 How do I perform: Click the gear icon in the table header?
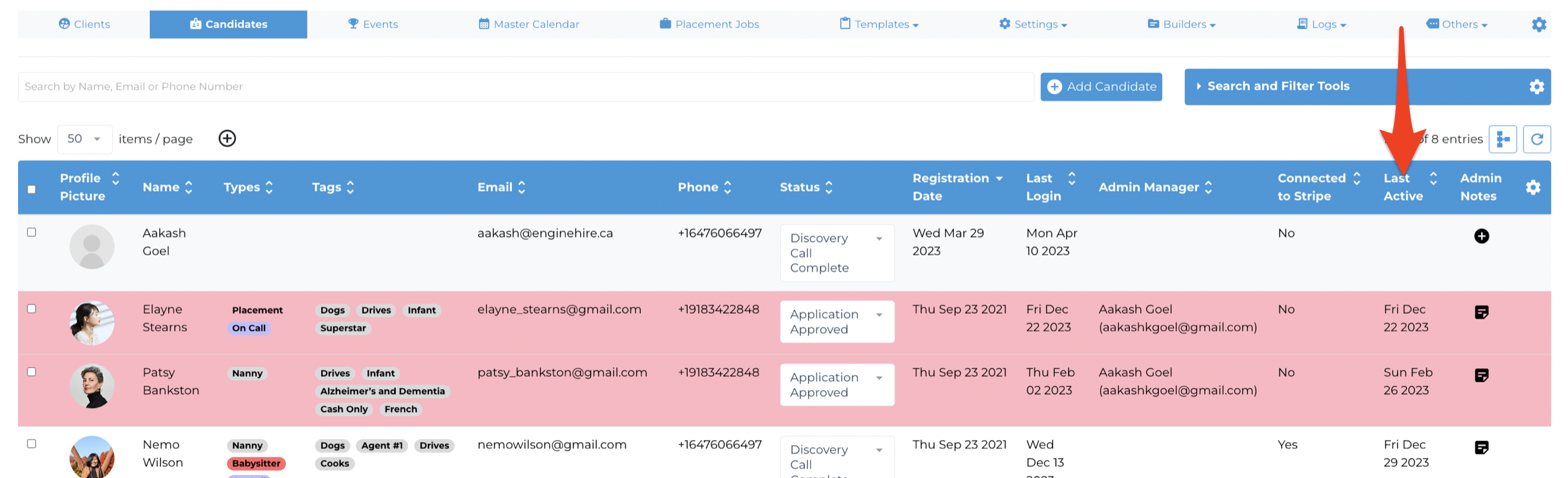click(1533, 187)
